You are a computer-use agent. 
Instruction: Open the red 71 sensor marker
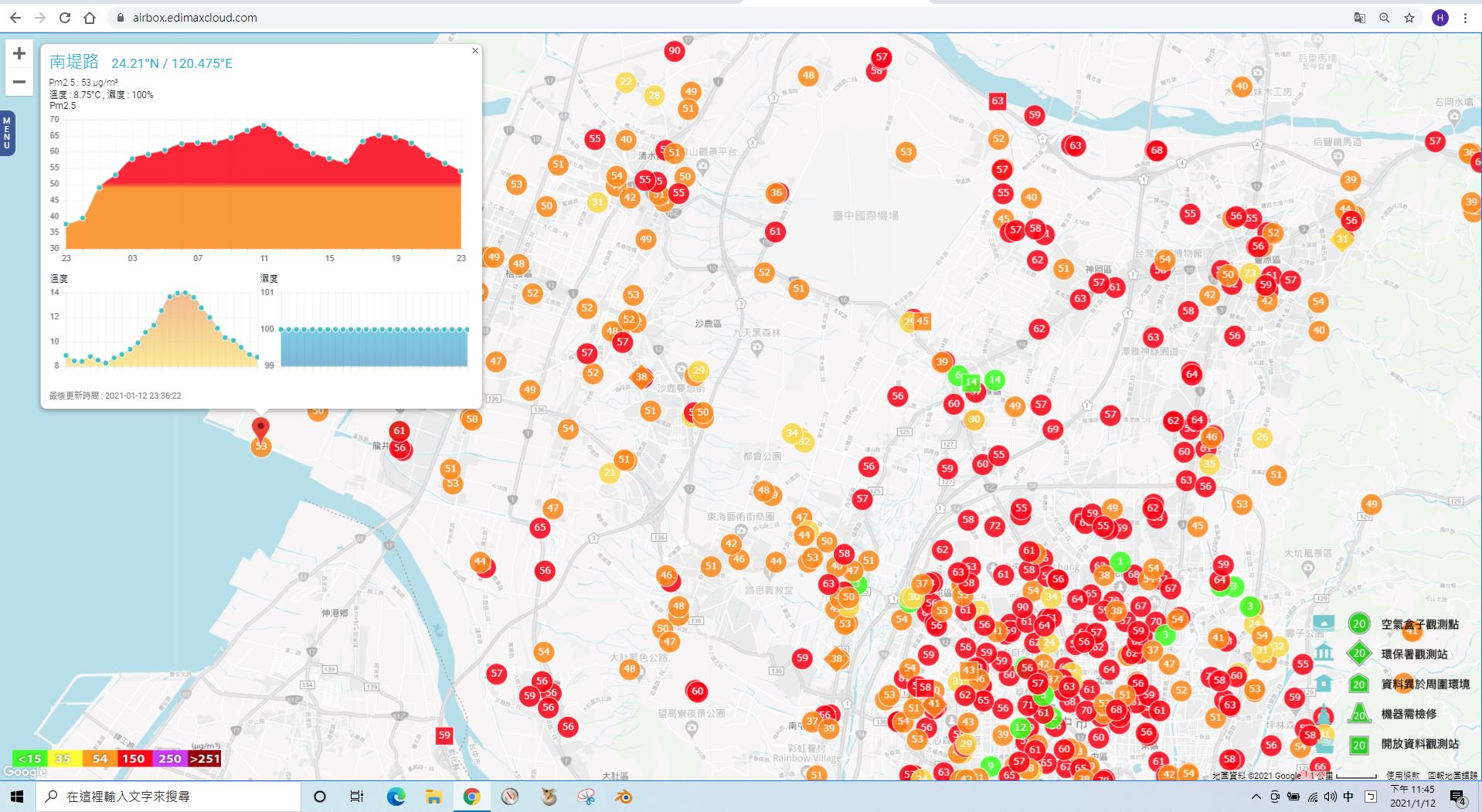tap(1027, 704)
